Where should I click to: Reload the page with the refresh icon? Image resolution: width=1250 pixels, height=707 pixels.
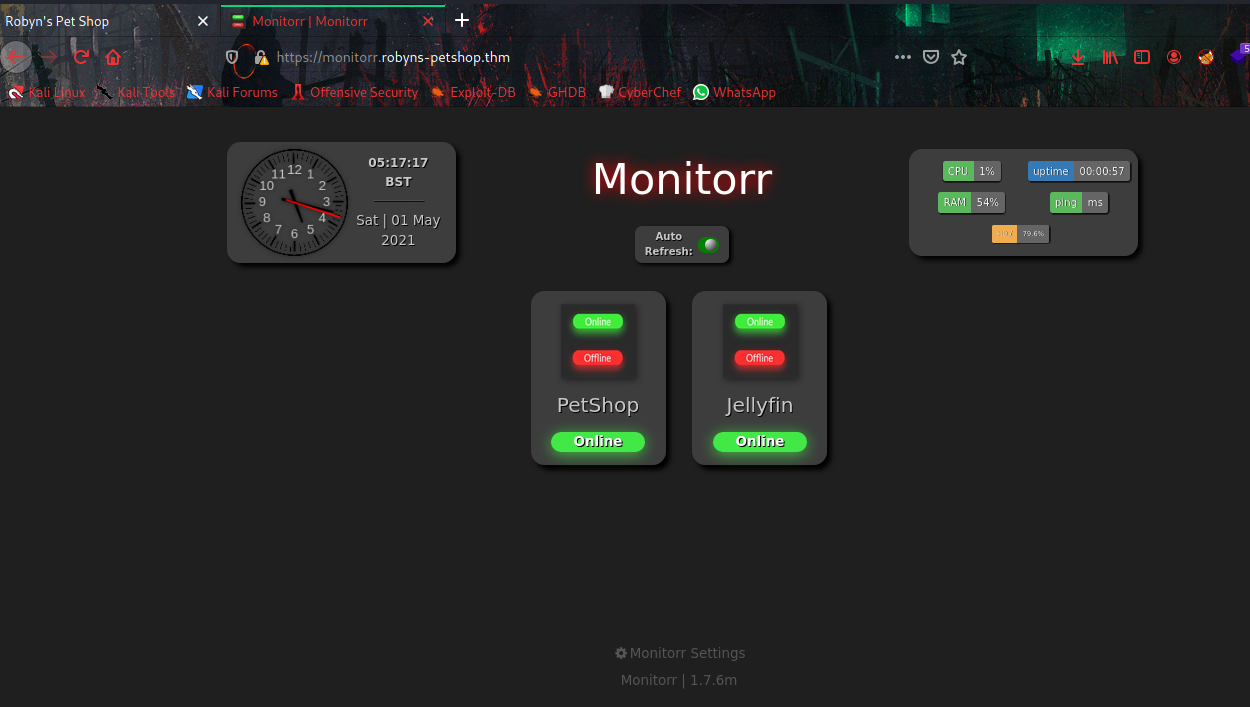point(81,57)
